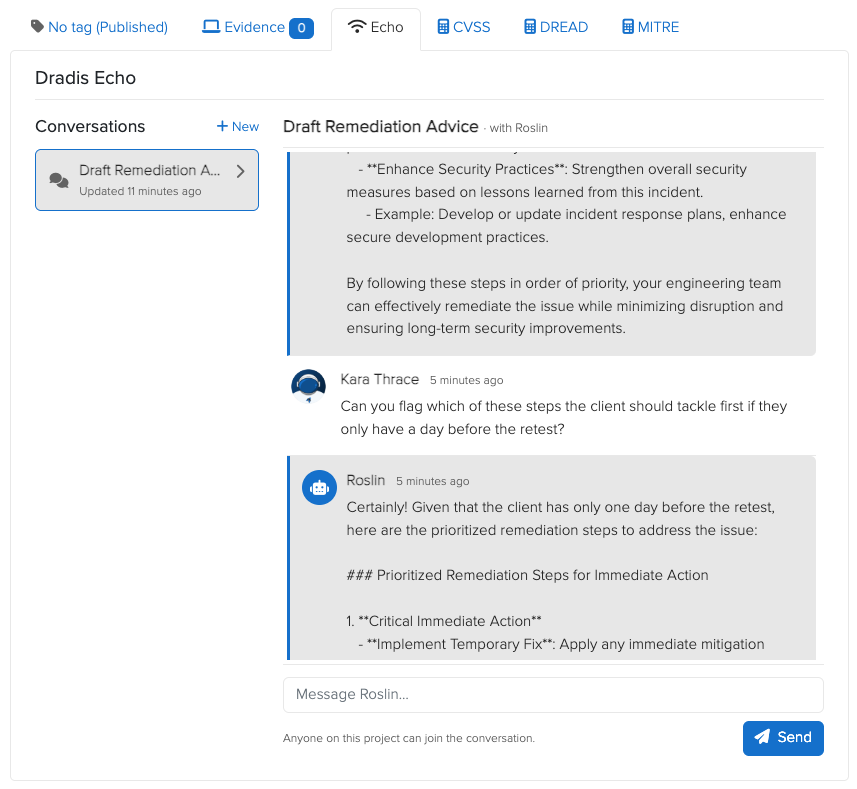Click the Draft Remediation Advice heading
Viewport: 857px width, 789px height.
380,126
